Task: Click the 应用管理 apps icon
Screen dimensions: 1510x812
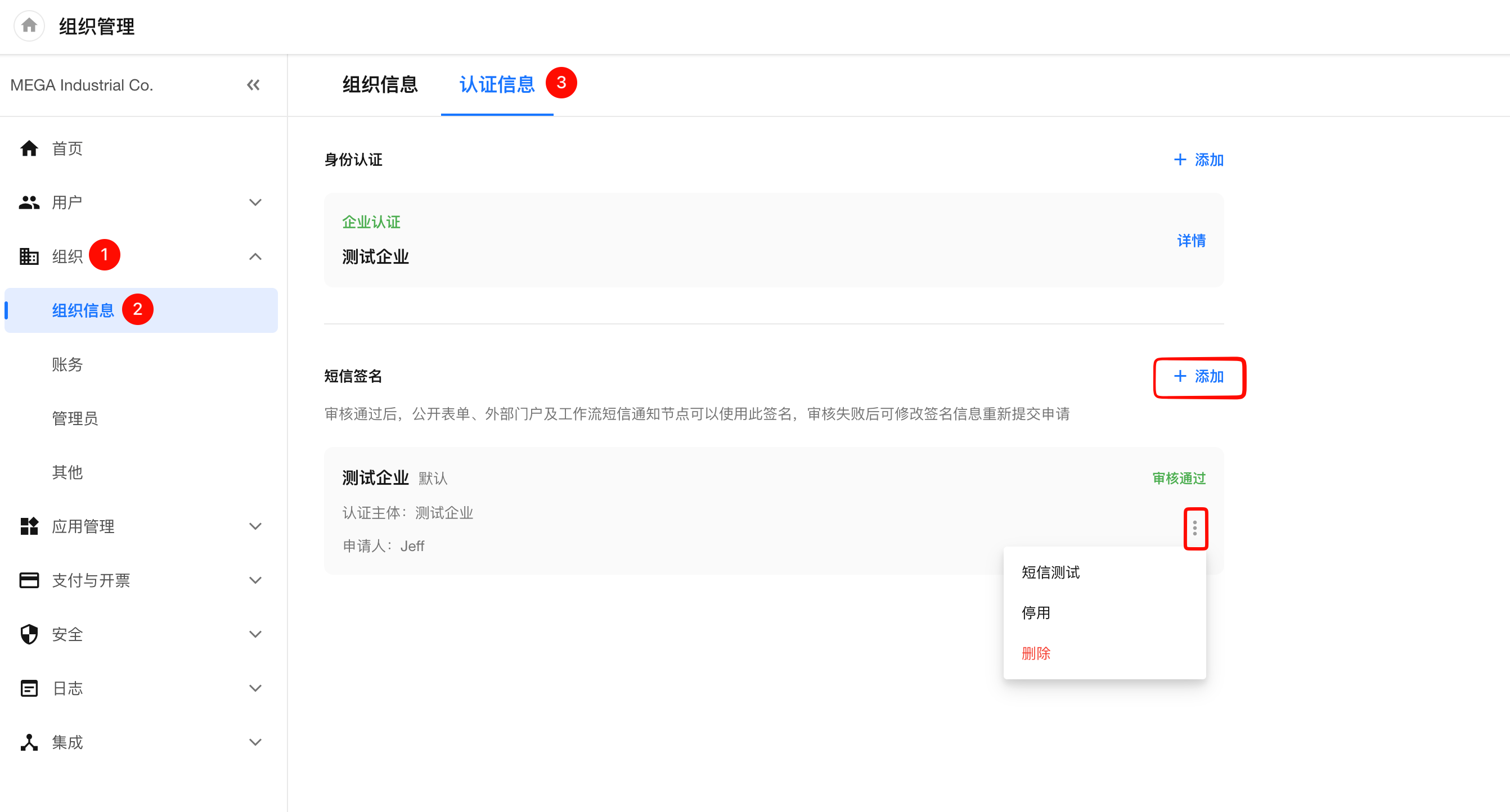Action: [x=29, y=526]
